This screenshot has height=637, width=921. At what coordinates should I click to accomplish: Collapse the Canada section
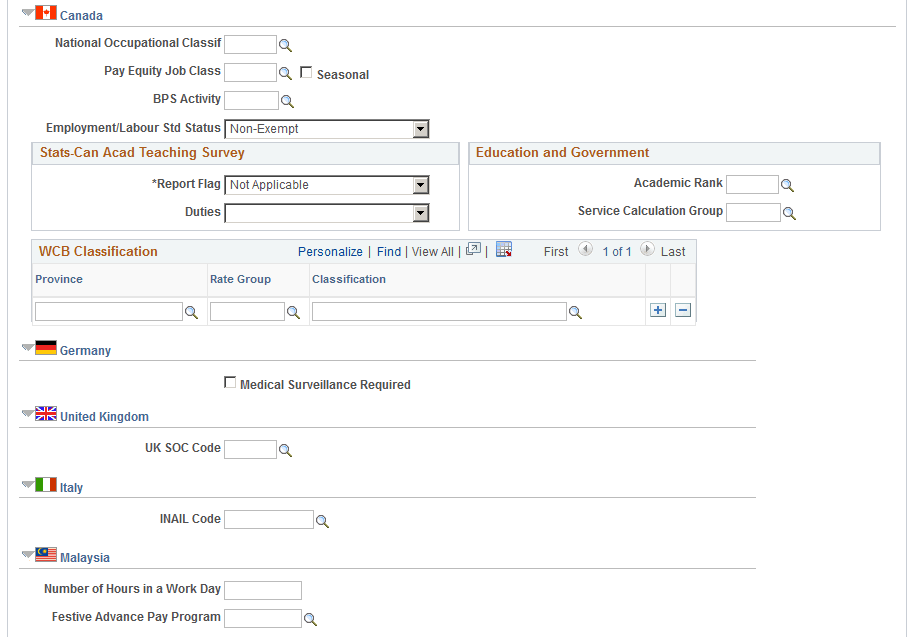tap(25, 14)
